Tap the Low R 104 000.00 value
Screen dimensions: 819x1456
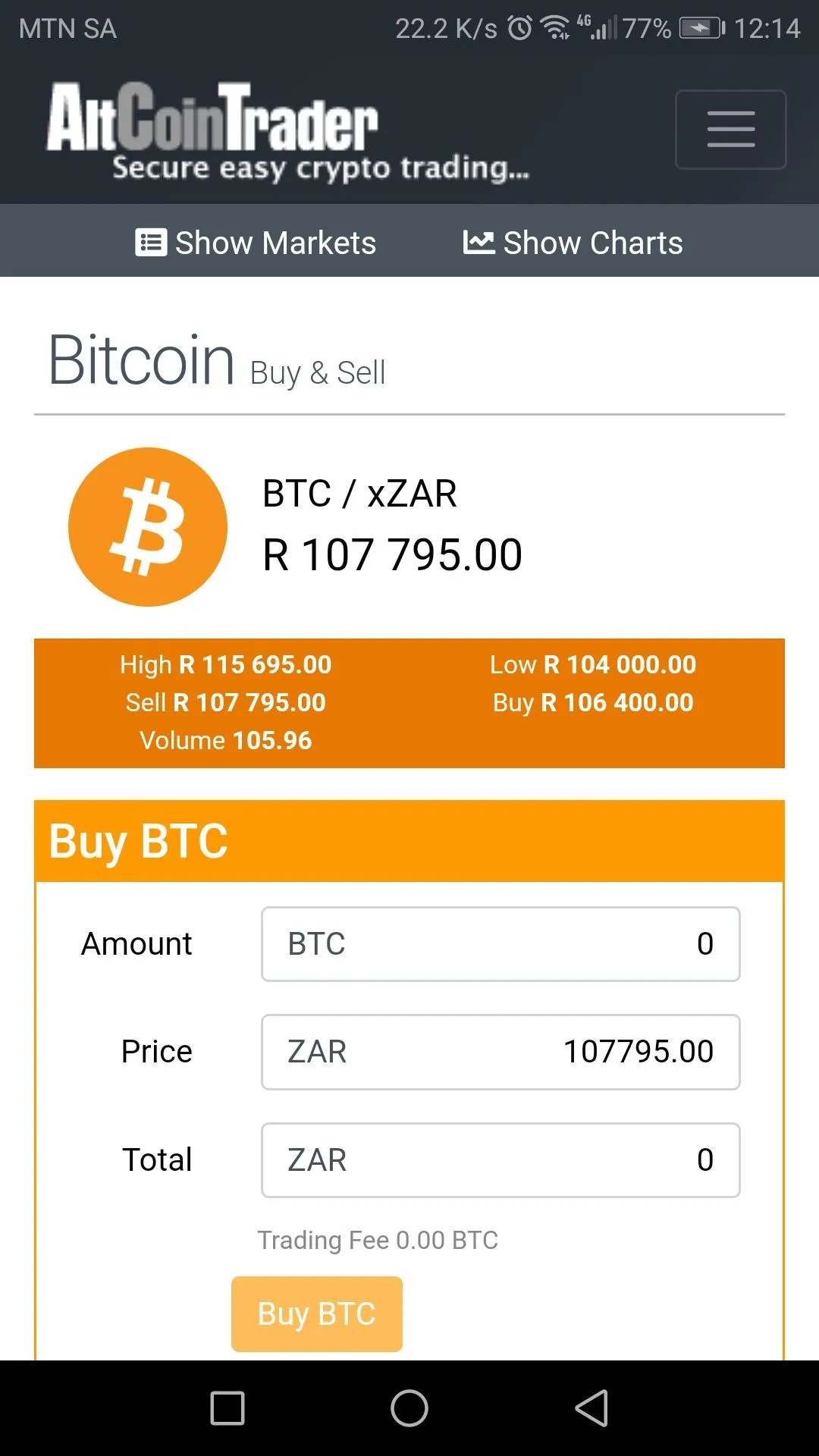(593, 665)
